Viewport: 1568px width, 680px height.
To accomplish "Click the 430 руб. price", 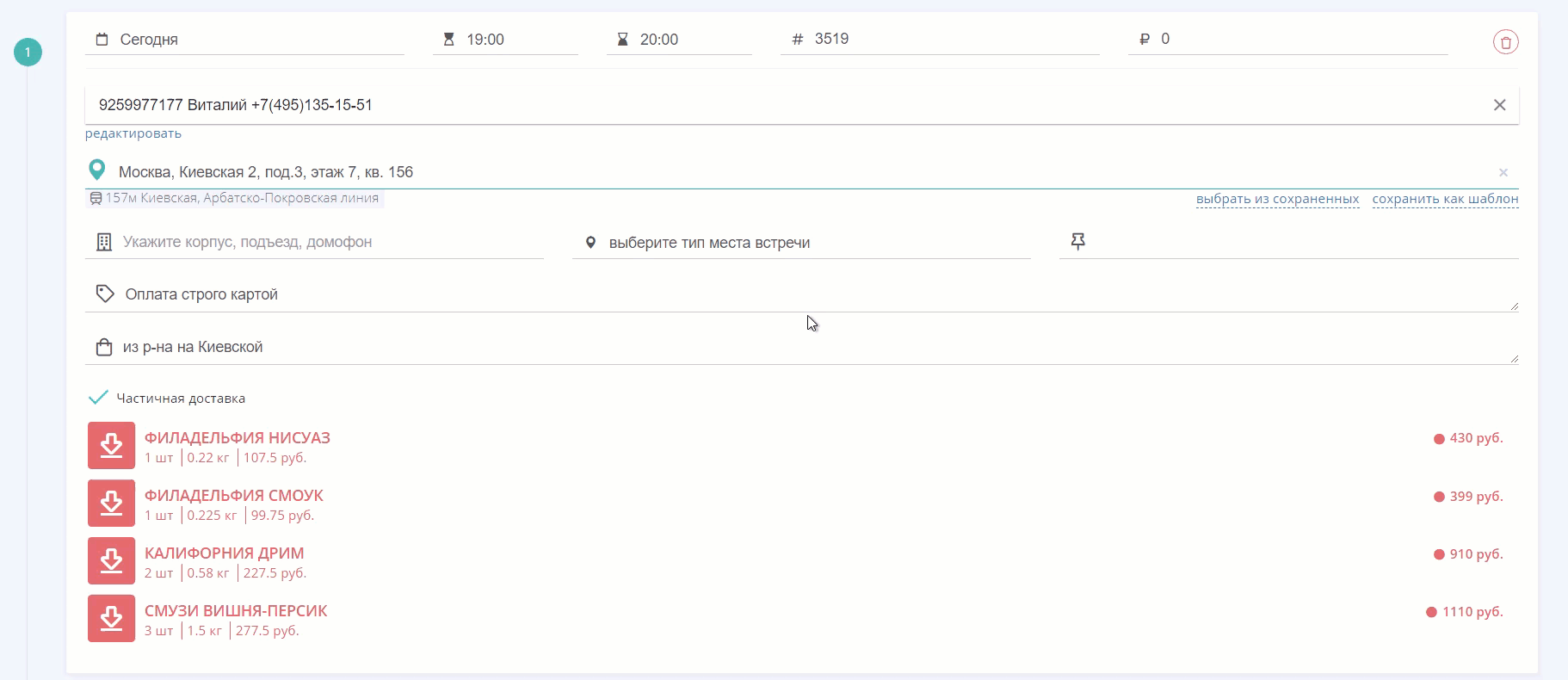I will point(1476,438).
